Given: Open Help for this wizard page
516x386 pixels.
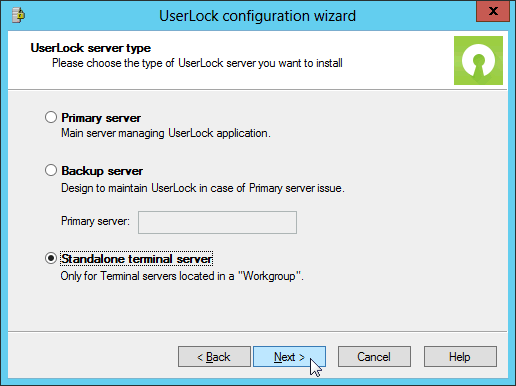Looking at the screenshot, I should click(460, 357).
